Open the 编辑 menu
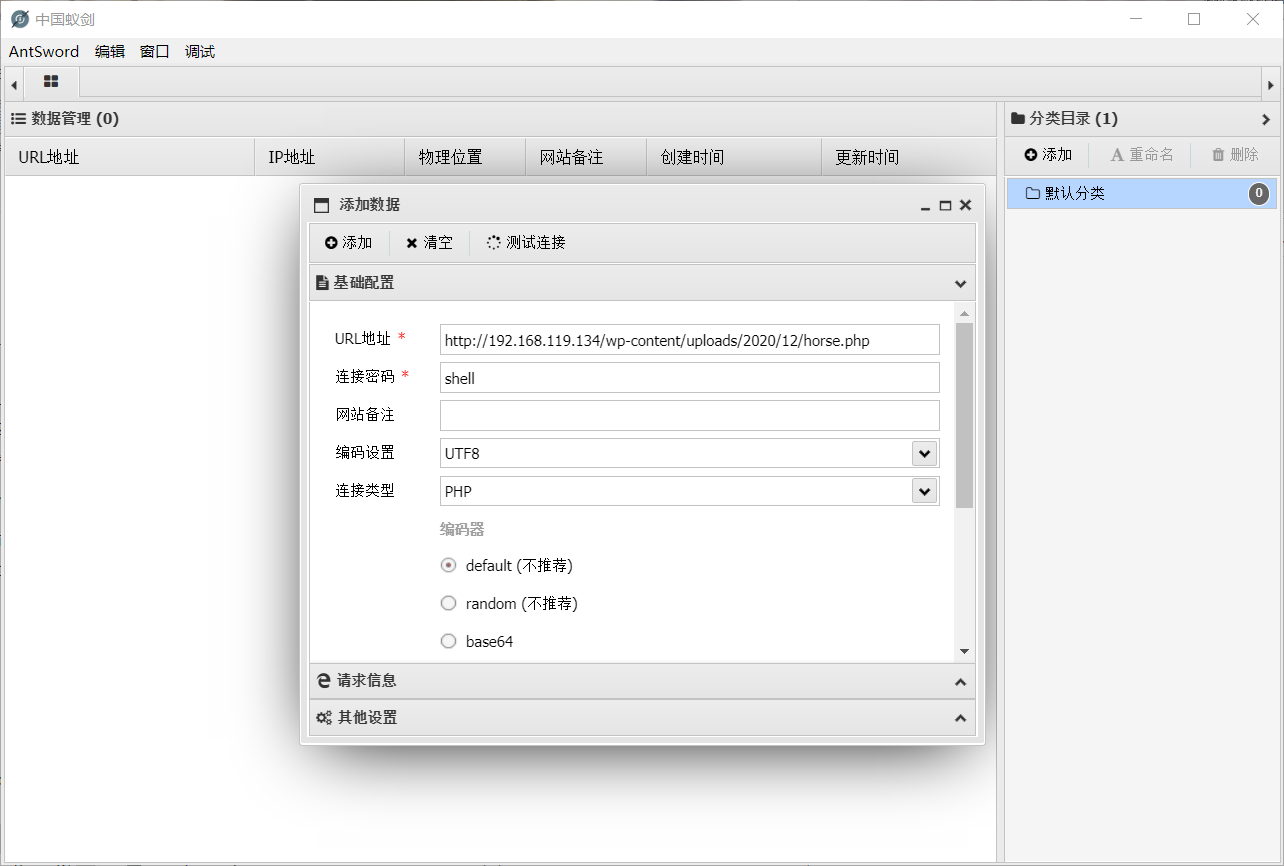The height and width of the screenshot is (866, 1284). [x=110, y=52]
